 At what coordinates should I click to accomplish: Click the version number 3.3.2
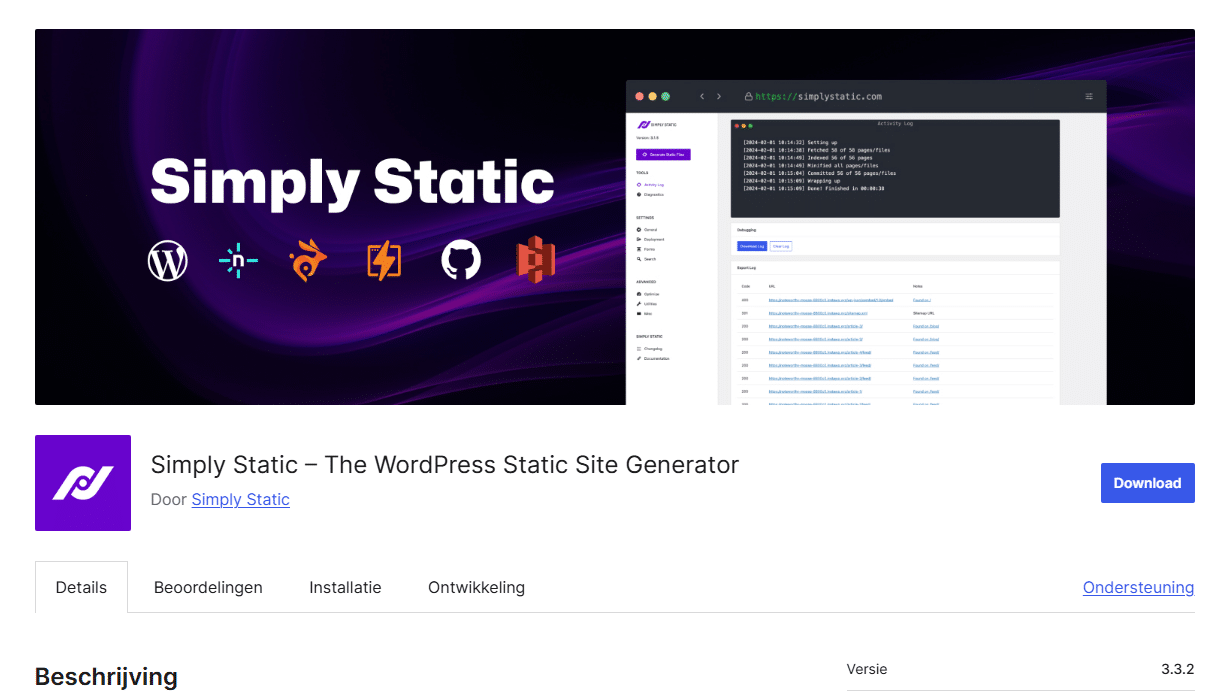pyautogui.click(x=1178, y=669)
